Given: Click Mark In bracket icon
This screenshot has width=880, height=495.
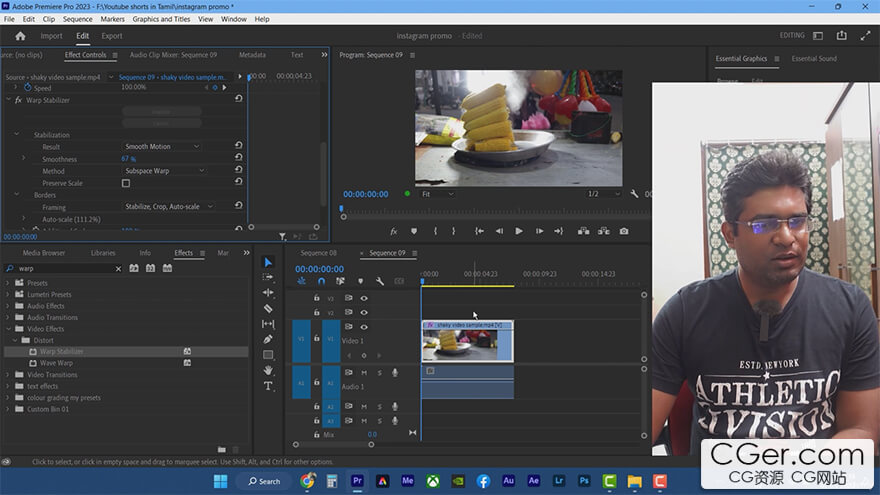Looking at the screenshot, I should [x=435, y=231].
